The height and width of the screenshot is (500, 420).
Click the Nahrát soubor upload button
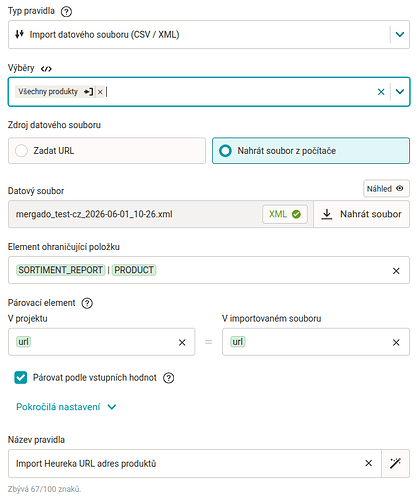click(x=361, y=214)
